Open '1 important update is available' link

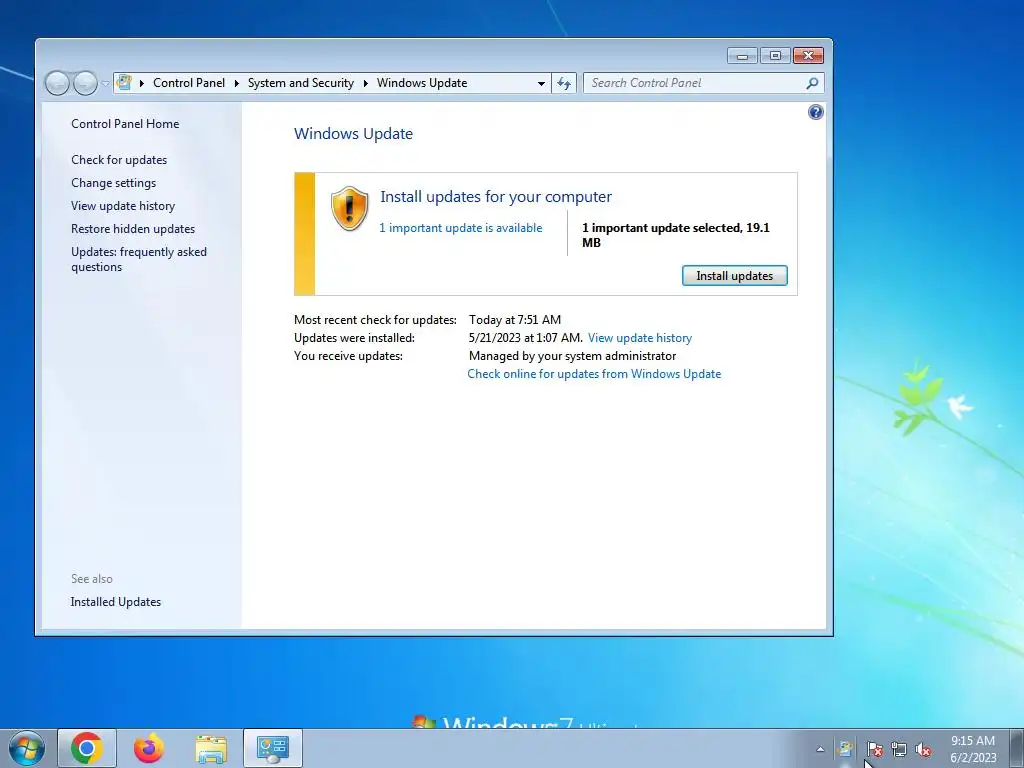click(x=460, y=228)
